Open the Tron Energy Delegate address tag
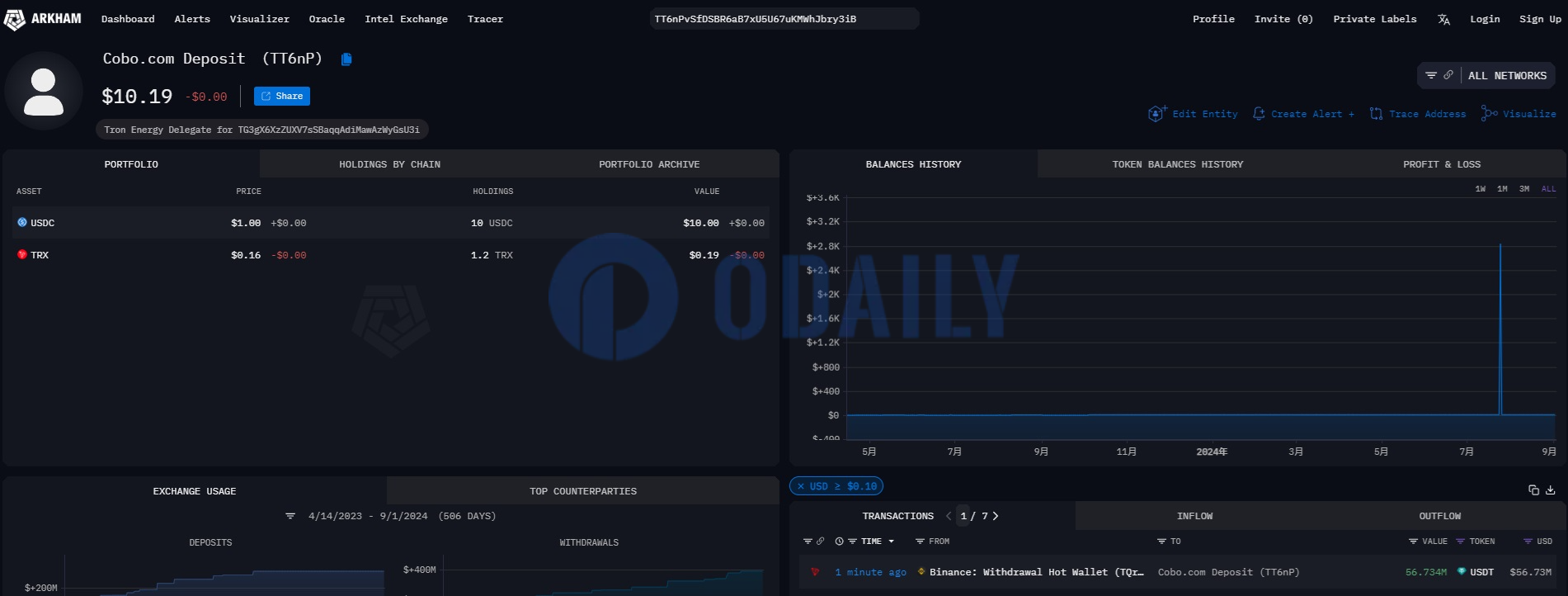The width and height of the screenshot is (1568, 596). pos(262,130)
